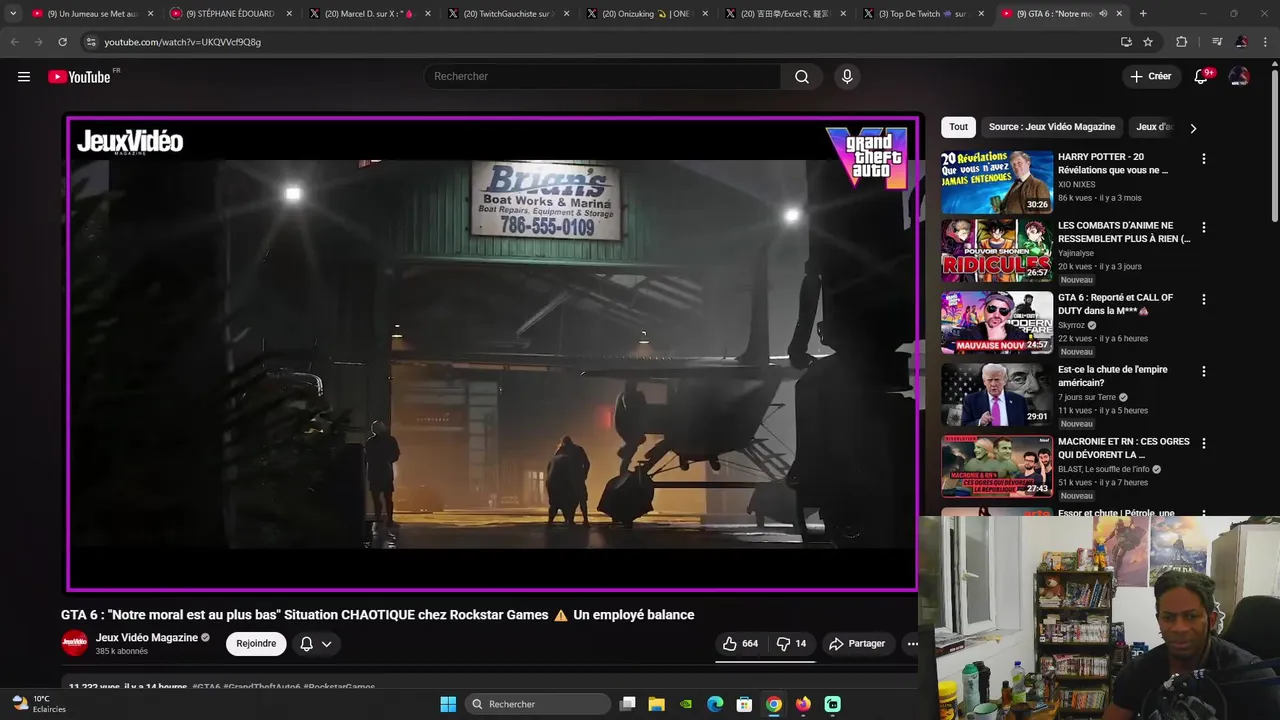Image resolution: width=1280 pixels, height=720 pixels.
Task: Open Task View on taskbar
Action: click(627, 704)
